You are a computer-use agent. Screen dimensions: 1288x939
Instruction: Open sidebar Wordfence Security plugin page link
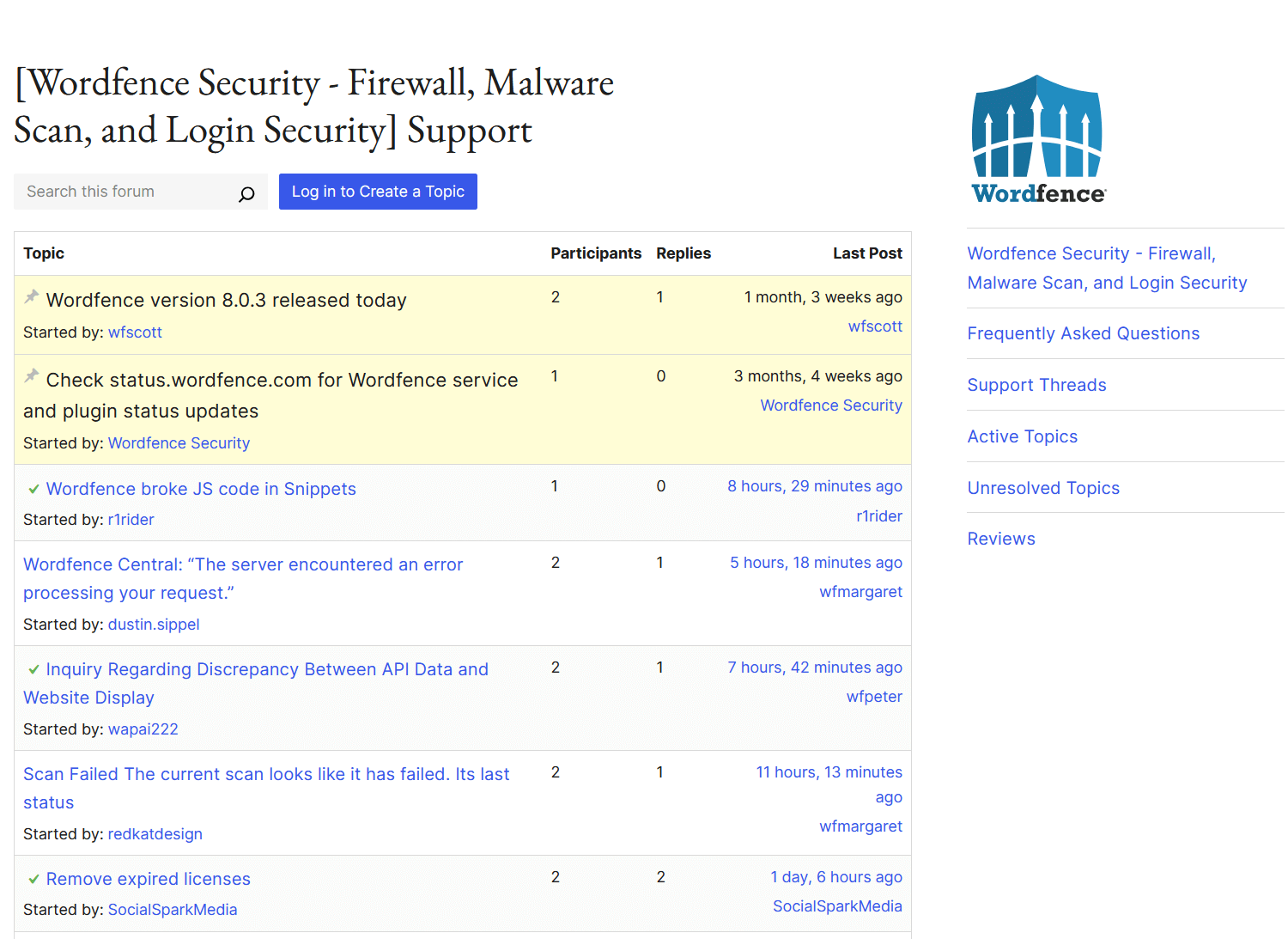[x=1107, y=268]
